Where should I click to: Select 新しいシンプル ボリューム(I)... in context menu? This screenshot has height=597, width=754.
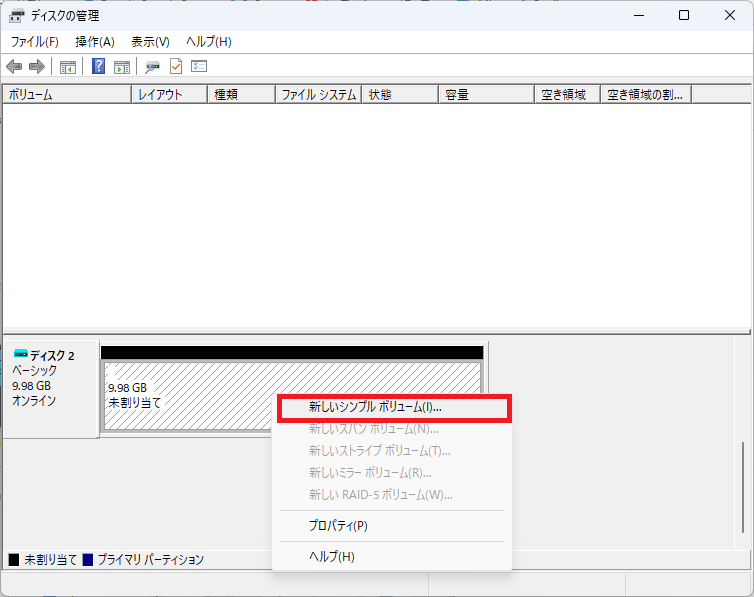(x=394, y=408)
